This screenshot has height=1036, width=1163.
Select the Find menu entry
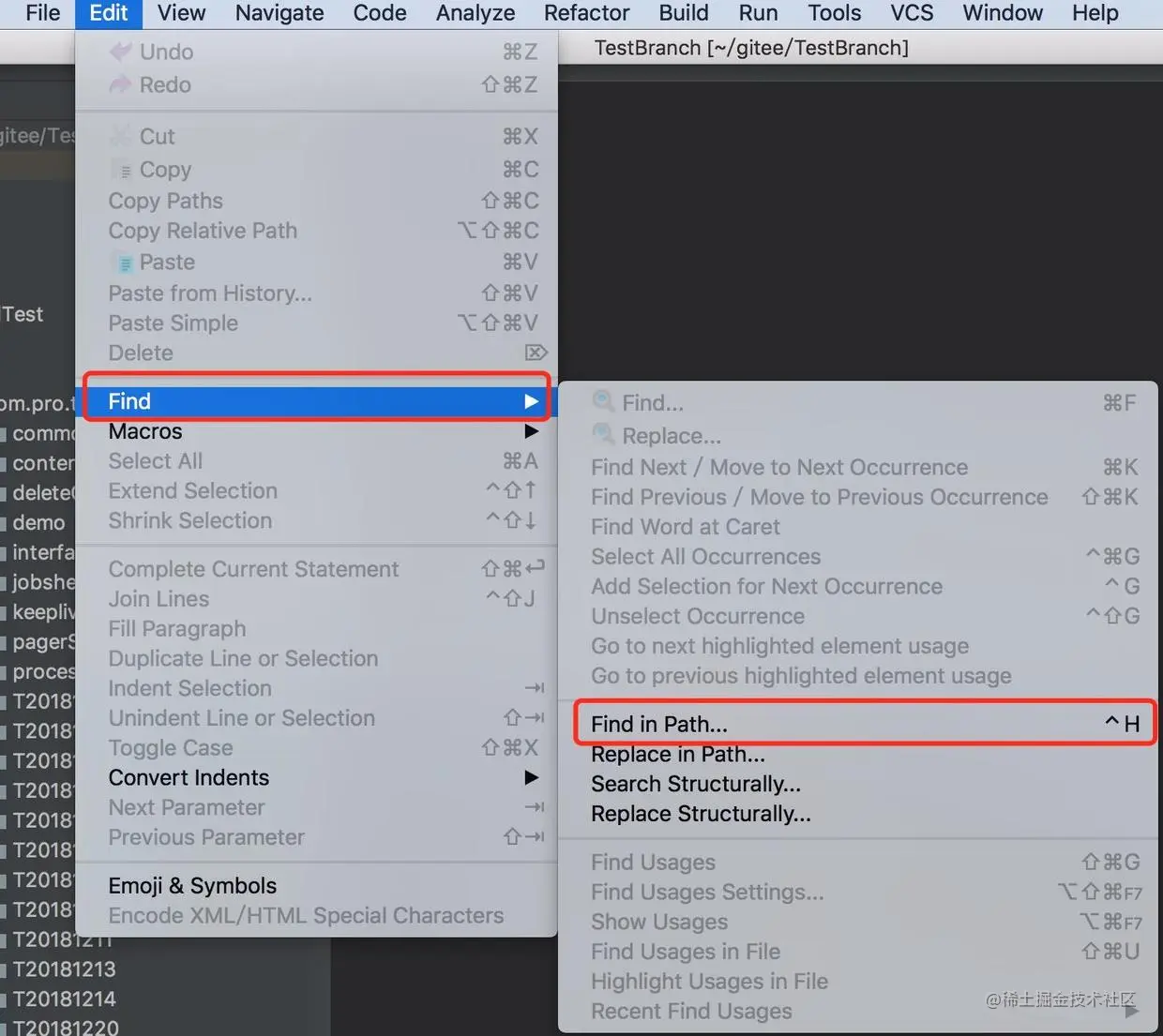(x=316, y=401)
